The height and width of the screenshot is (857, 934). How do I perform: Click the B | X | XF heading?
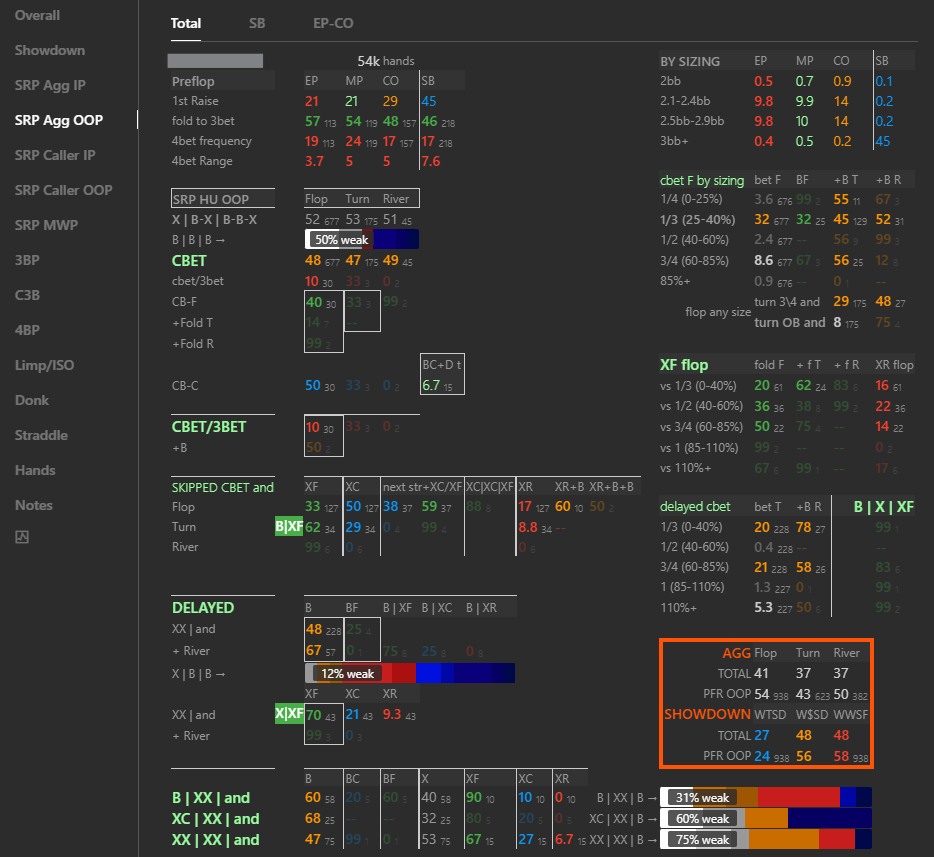883,507
